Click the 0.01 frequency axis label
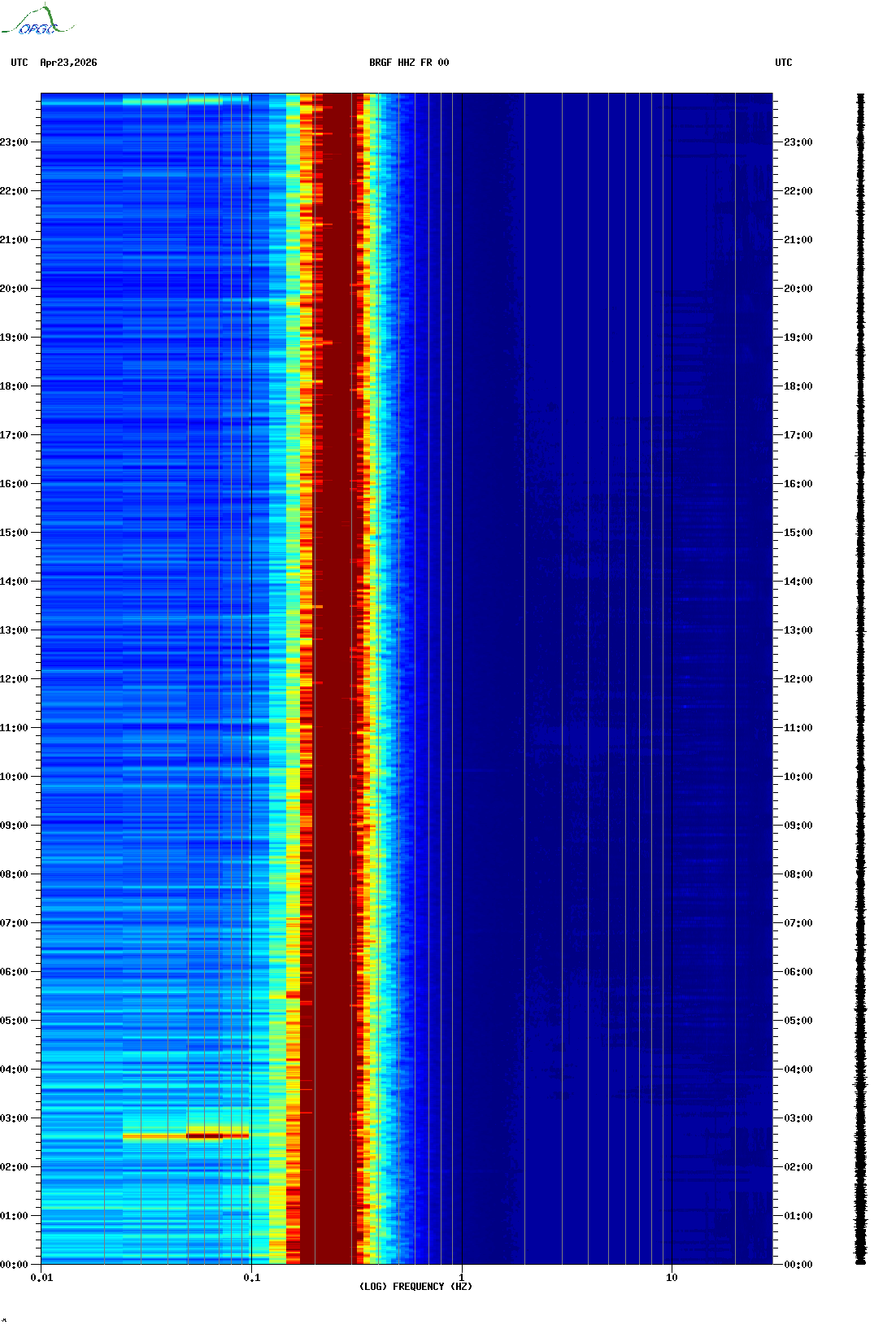Viewport: 896px width, 1329px height. [41, 1277]
